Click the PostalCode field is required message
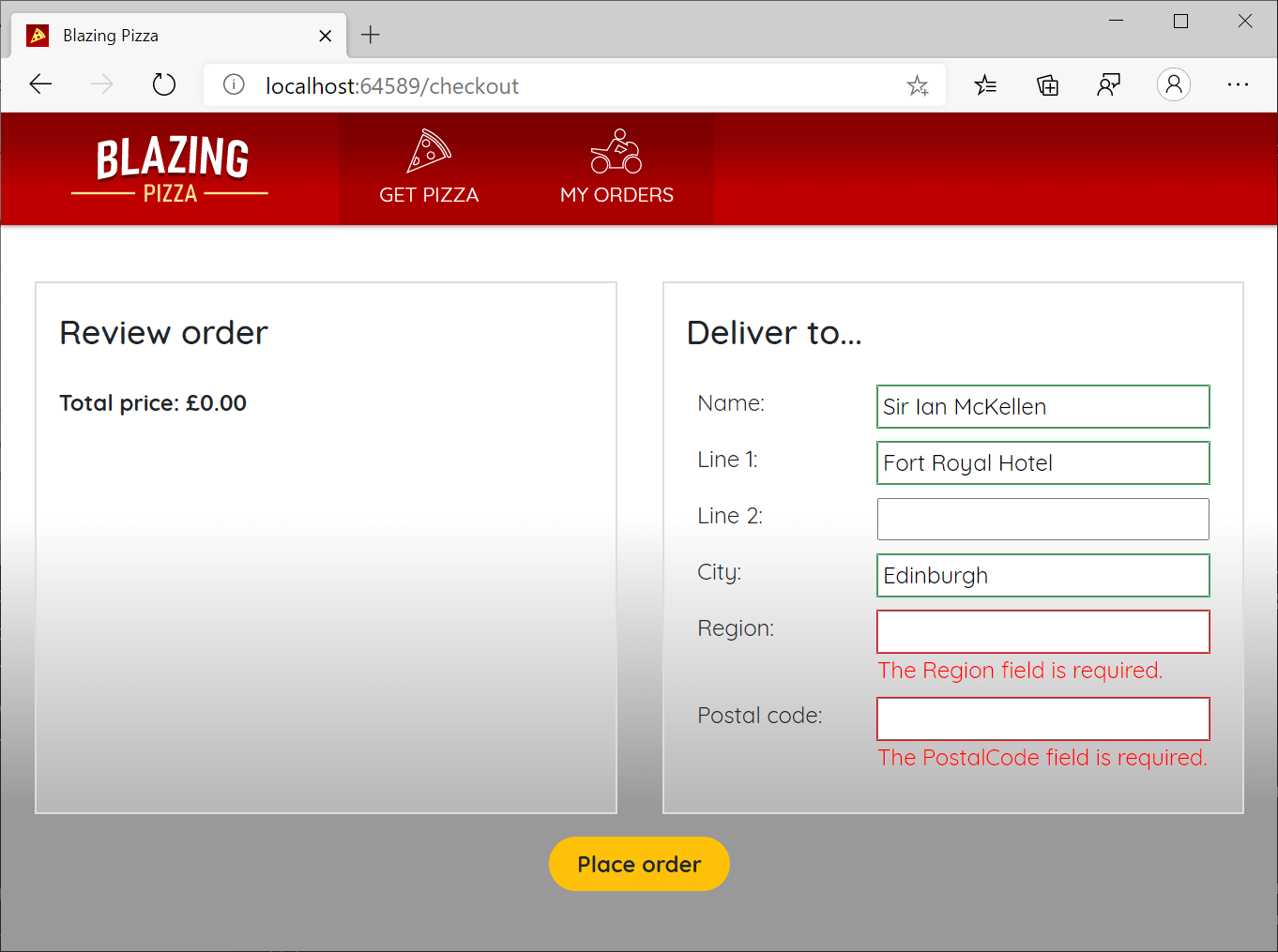Viewport: 1278px width, 952px height. tap(1042, 758)
